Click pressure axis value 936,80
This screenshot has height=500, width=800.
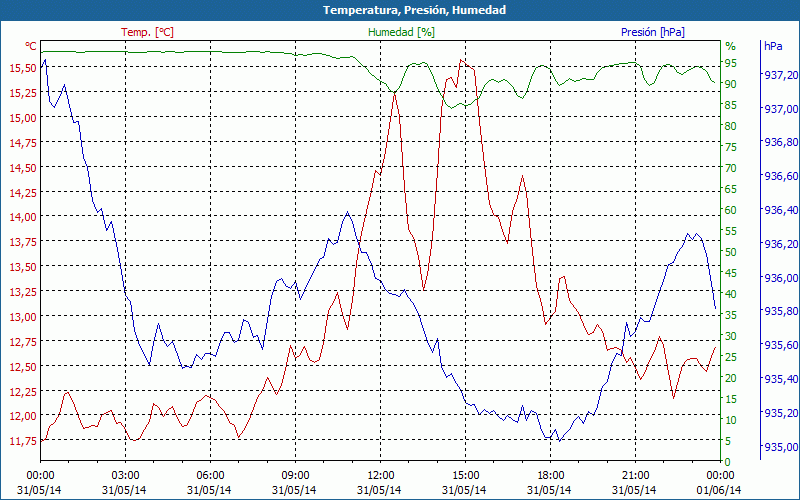tap(780, 142)
